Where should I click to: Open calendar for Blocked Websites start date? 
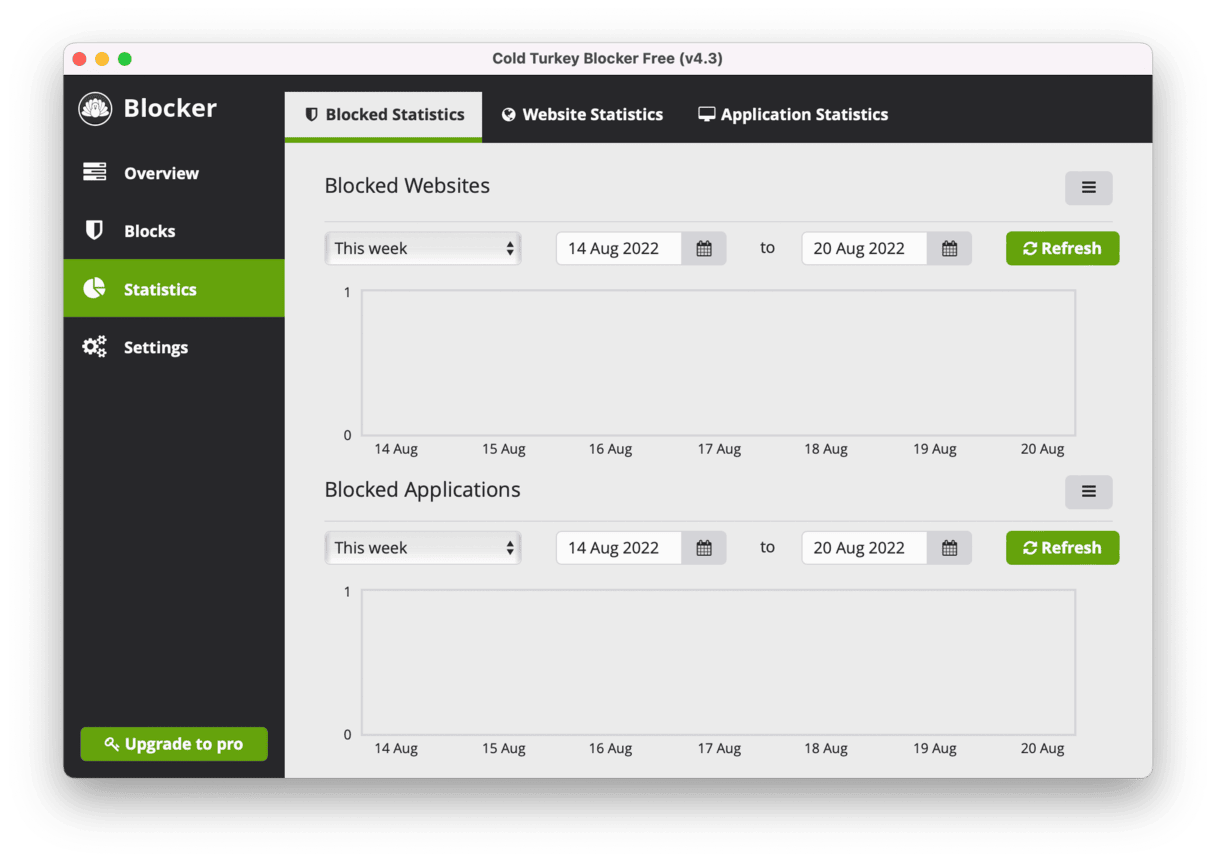pos(704,248)
